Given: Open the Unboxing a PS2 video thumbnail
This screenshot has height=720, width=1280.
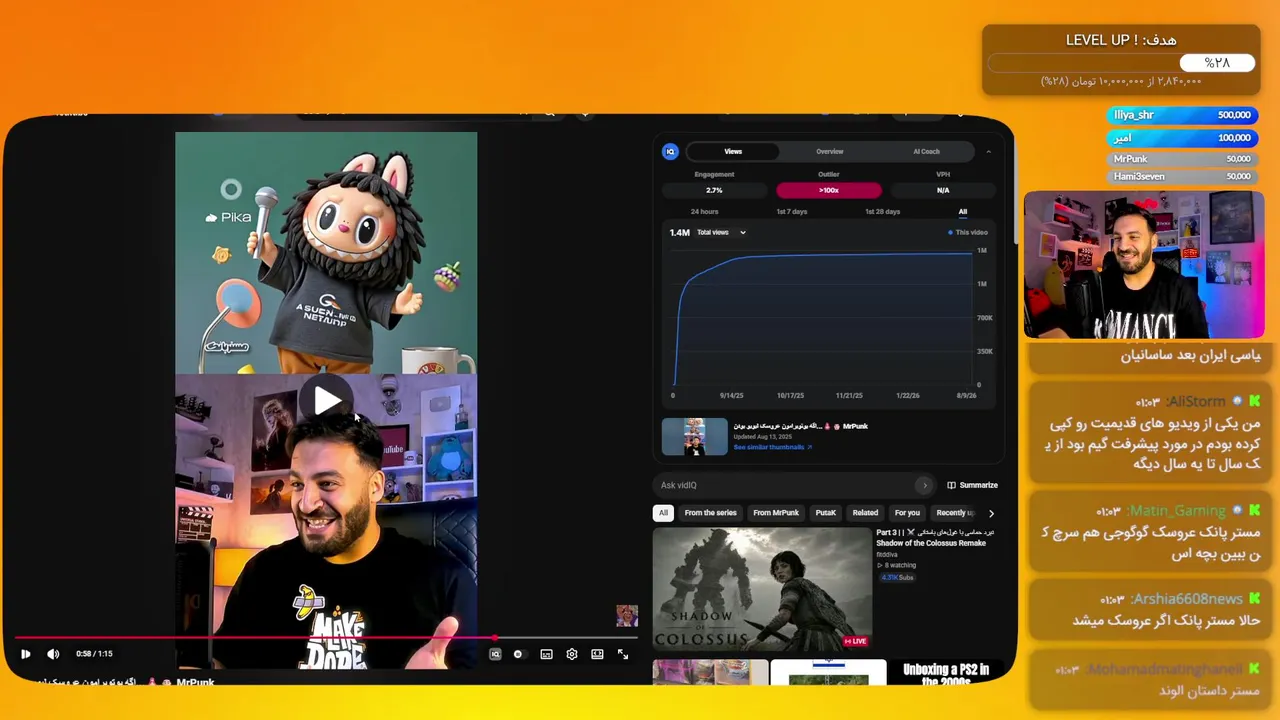Looking at the screenshot, I should click(945, 672).
